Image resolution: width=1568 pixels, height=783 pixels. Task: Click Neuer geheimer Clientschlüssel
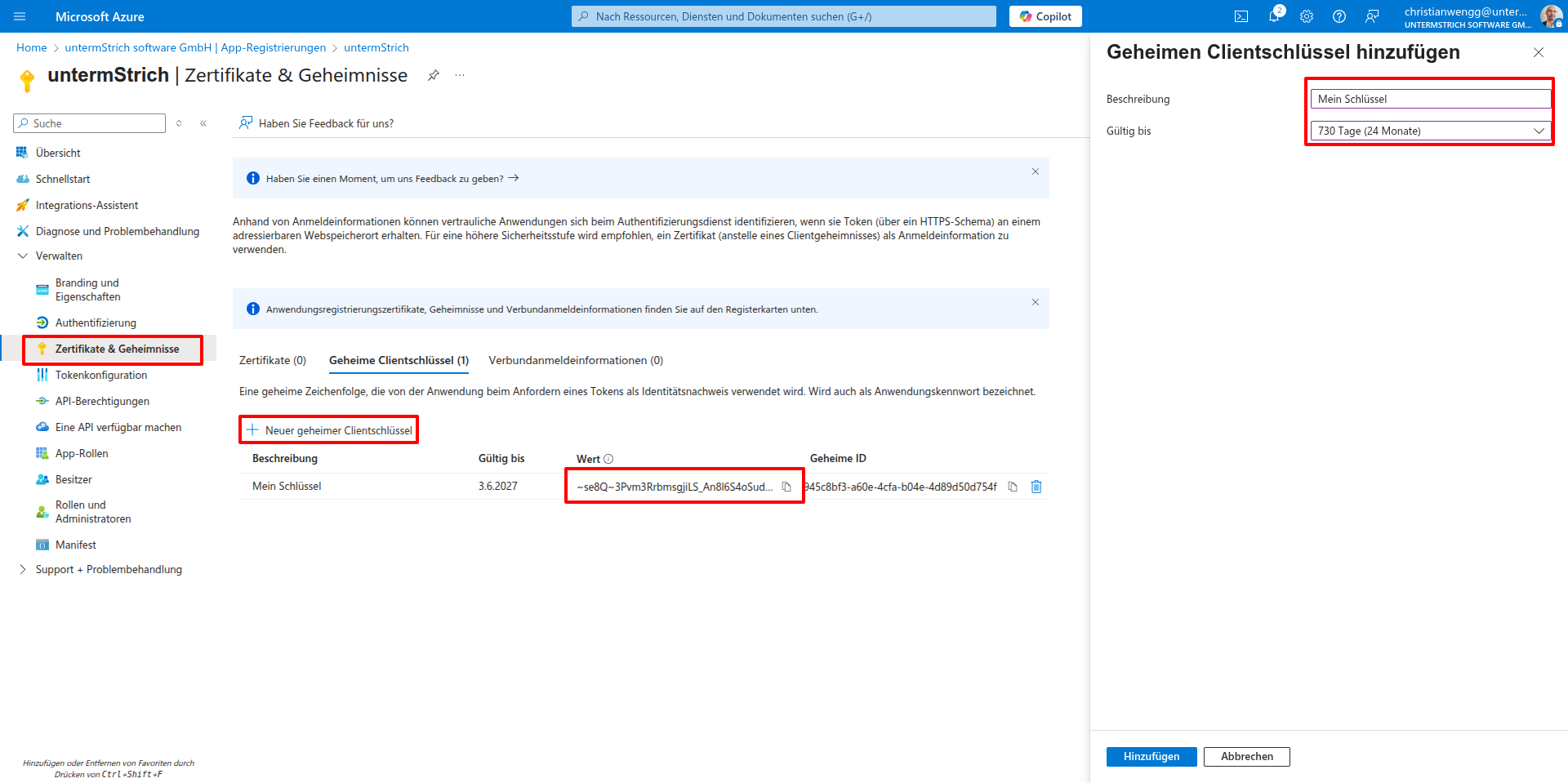329,430
